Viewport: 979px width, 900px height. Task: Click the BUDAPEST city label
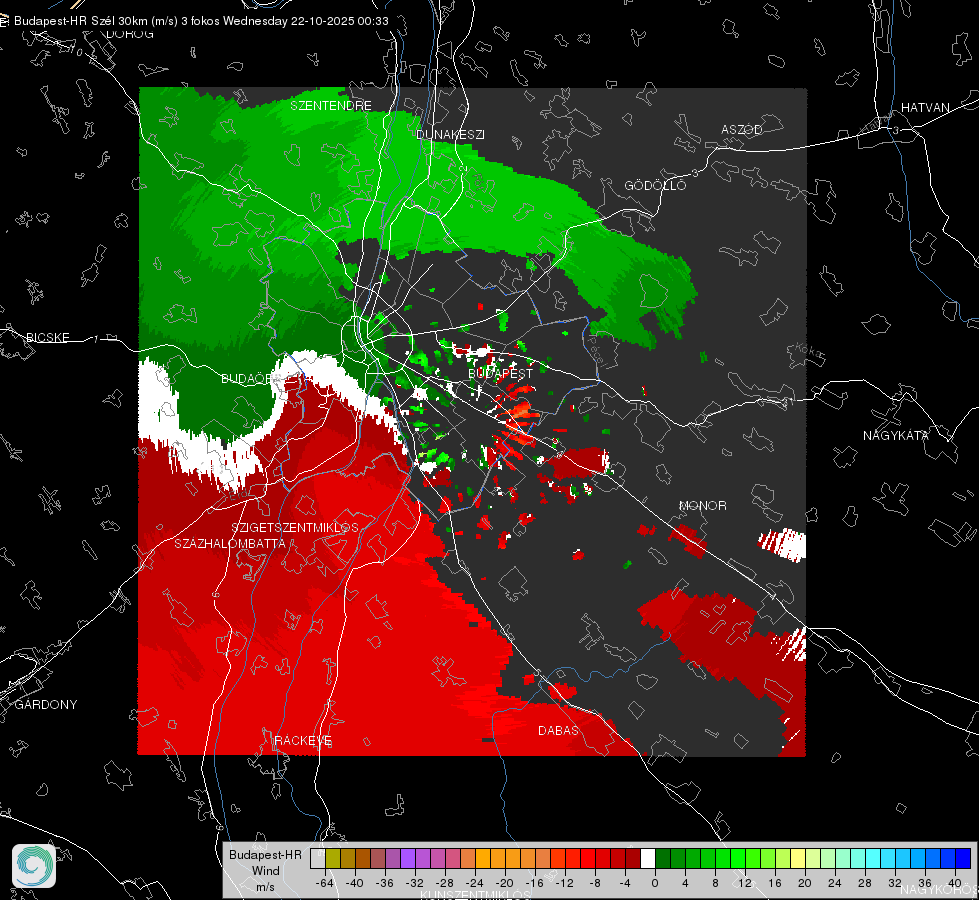click(x=501, y=373)
